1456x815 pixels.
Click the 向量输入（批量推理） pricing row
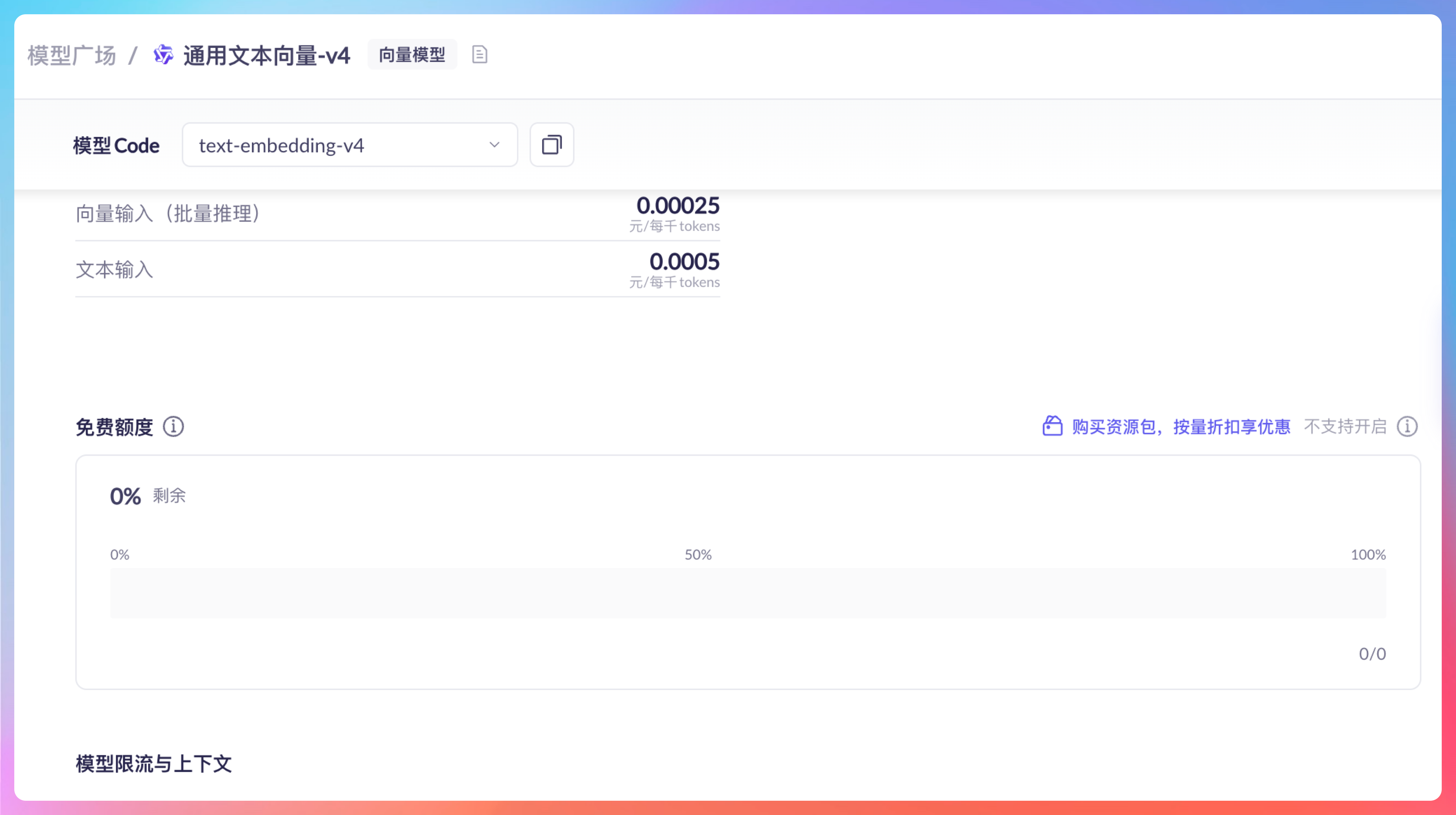pyautogui.click(x=168, y=214)
